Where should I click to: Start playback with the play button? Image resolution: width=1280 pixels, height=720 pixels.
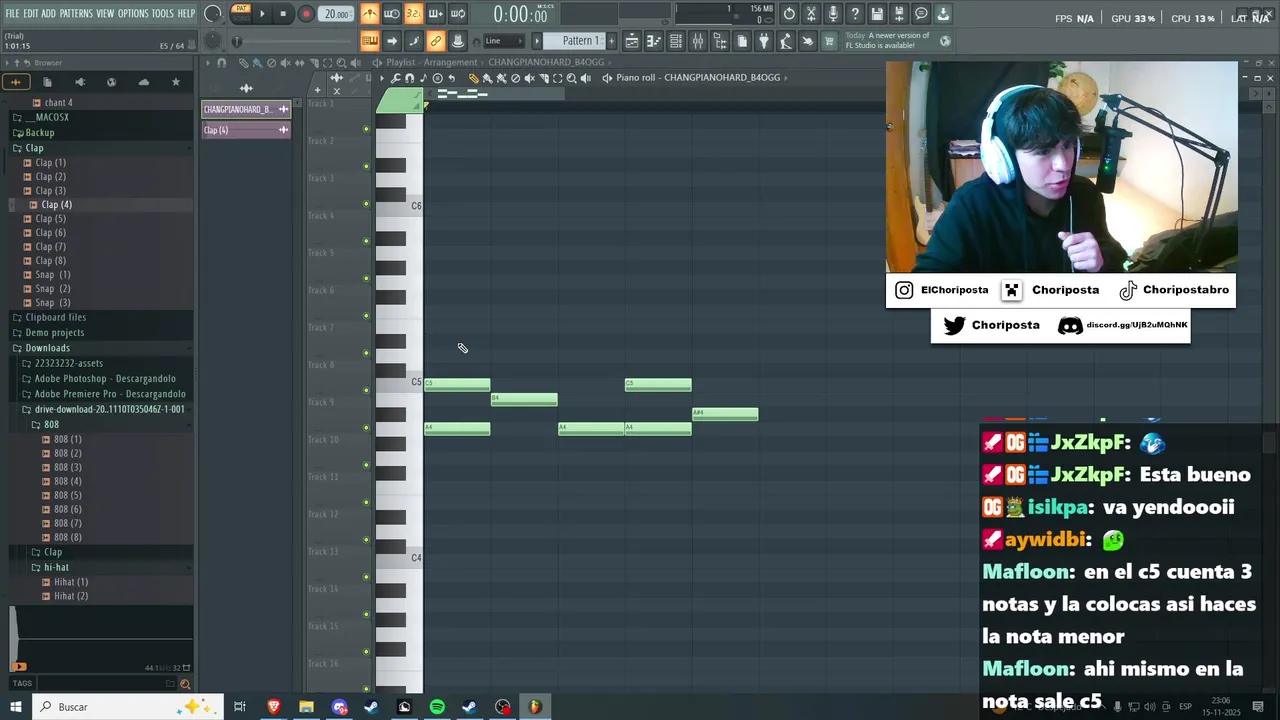pyautogui.click(x=262, y=14)
